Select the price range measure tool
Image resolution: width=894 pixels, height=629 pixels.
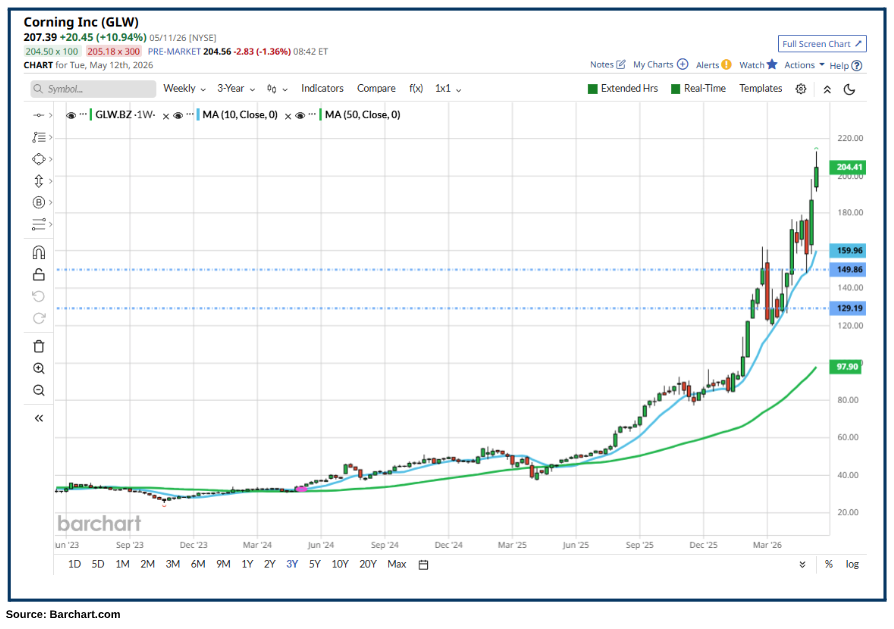(39, 181)
